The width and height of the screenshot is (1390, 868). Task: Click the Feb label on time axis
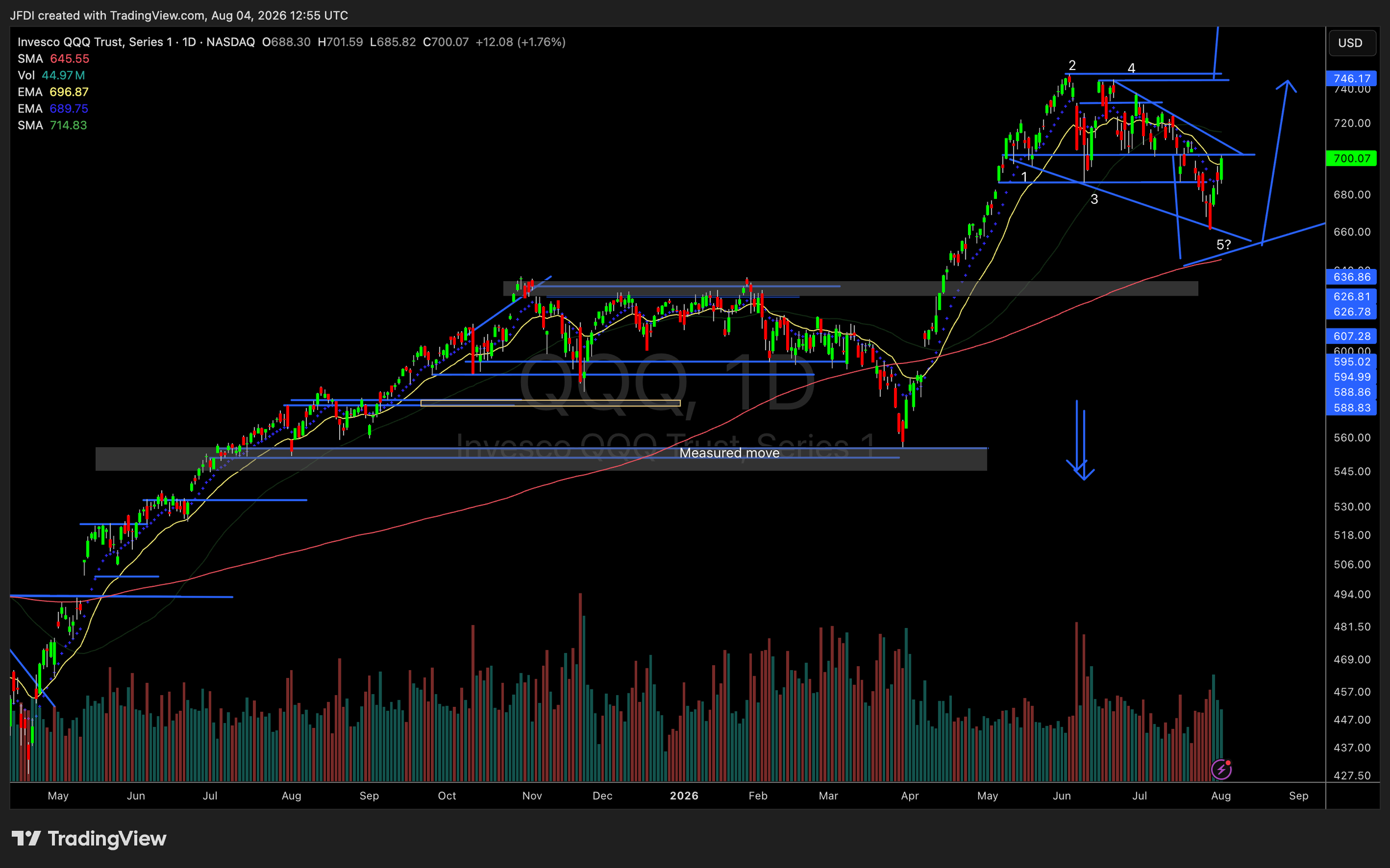pyautogui.click(x=758, y=796)
